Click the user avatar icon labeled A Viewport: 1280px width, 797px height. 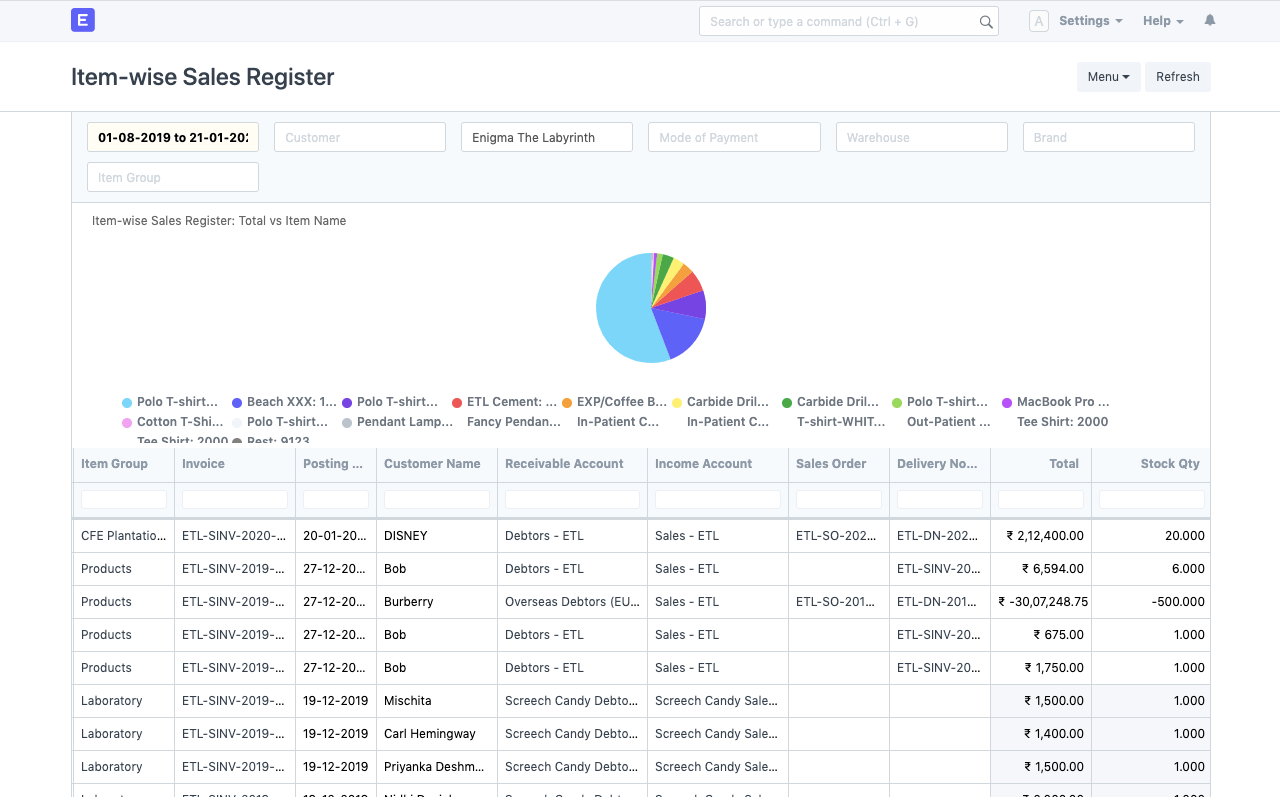(1039, 21)
